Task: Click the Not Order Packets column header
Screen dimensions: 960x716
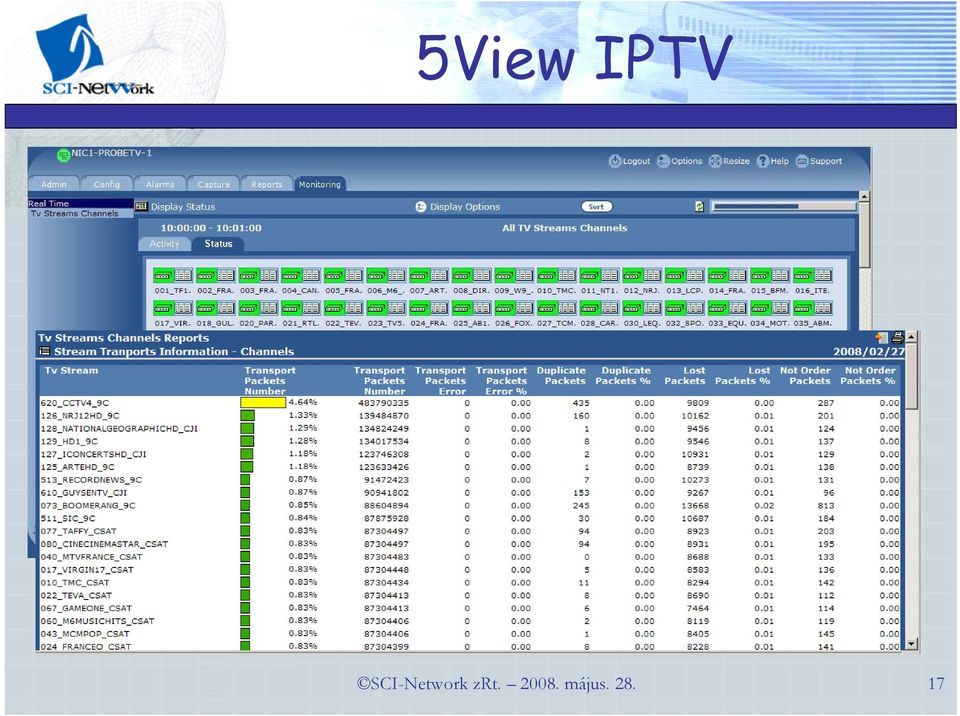Action: 805,375
